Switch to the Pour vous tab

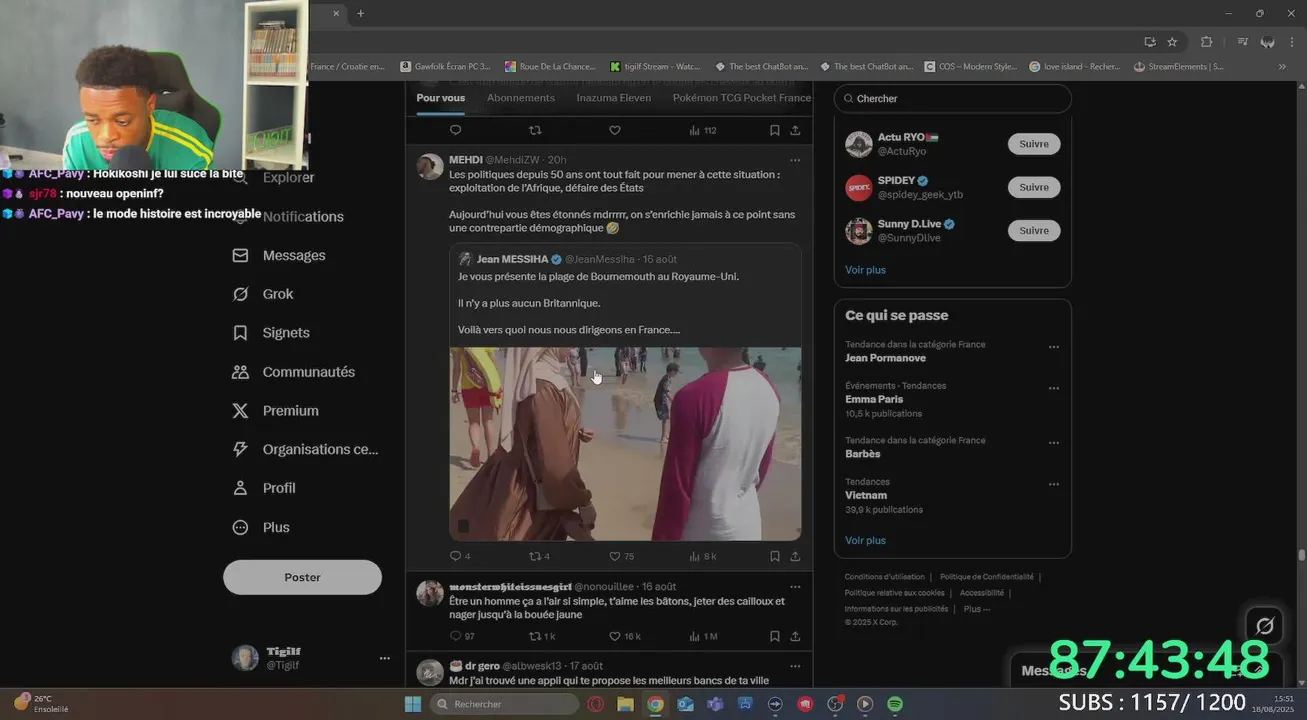(440, 98)
